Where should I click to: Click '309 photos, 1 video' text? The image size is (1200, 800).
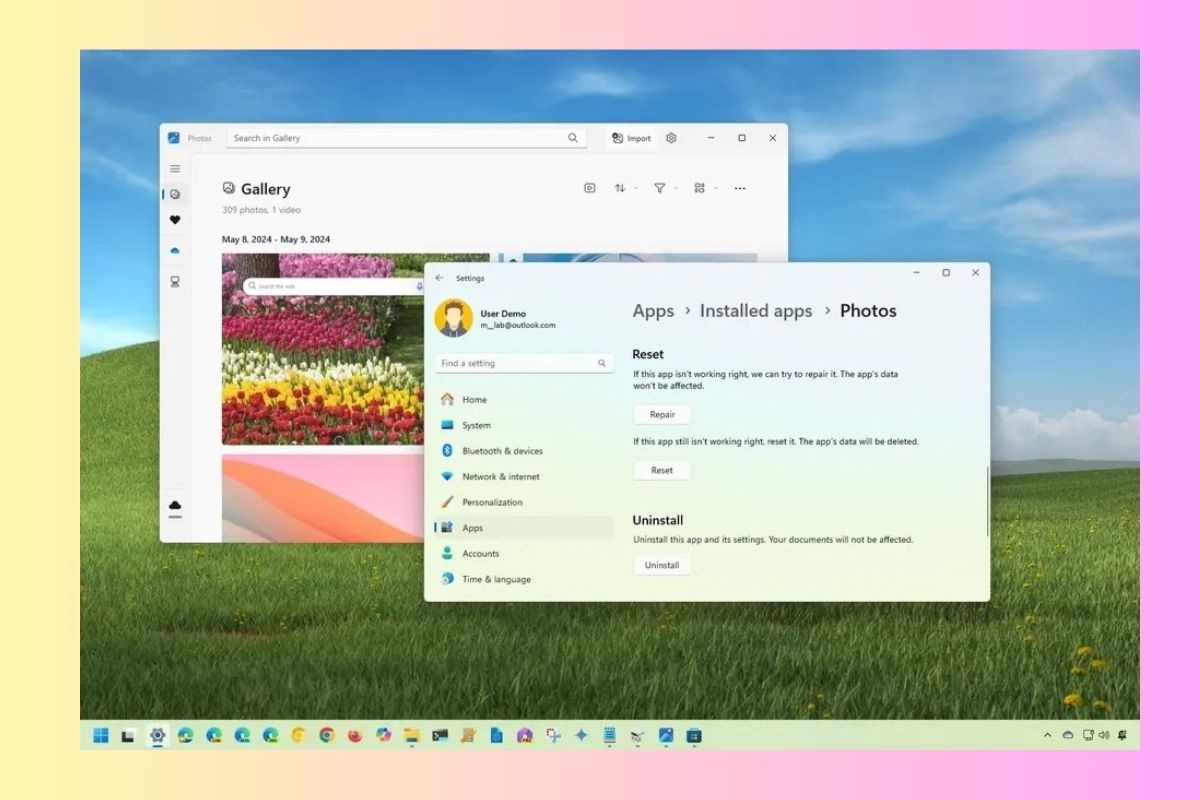tap(261, 210)
